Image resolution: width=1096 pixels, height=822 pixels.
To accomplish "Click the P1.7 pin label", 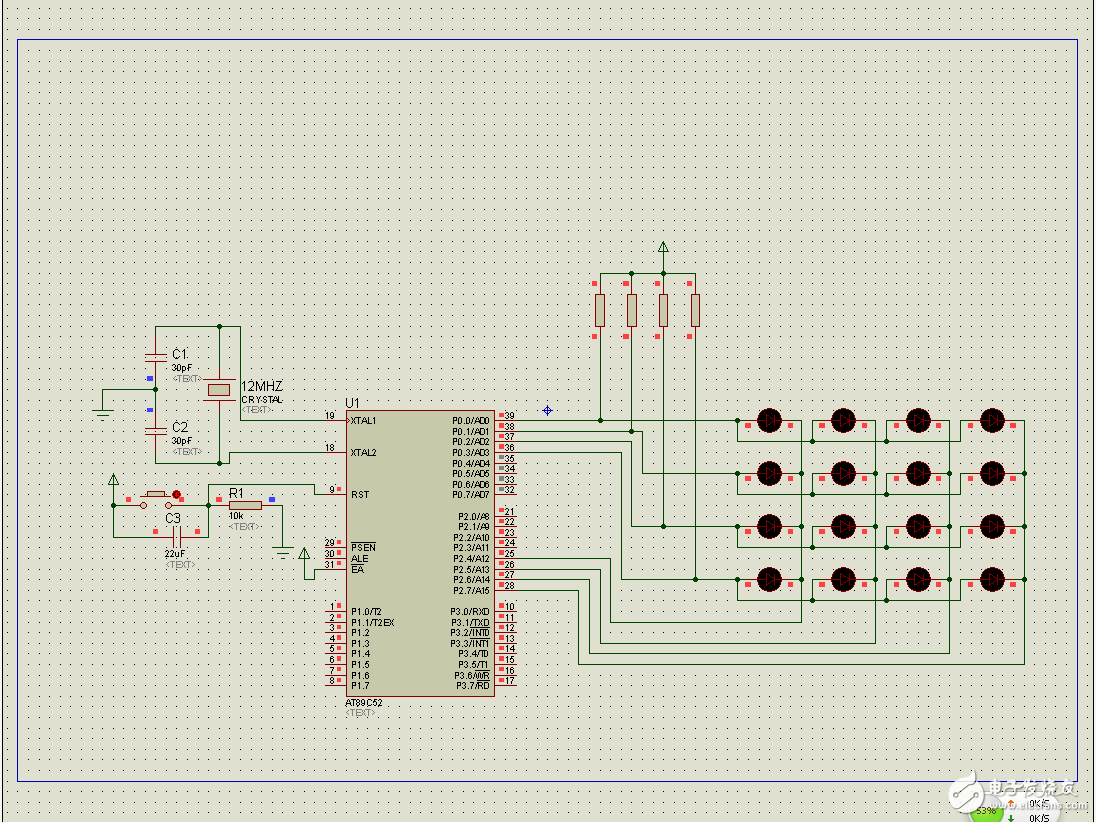I will pyautogui.click(x=360, y=686).
